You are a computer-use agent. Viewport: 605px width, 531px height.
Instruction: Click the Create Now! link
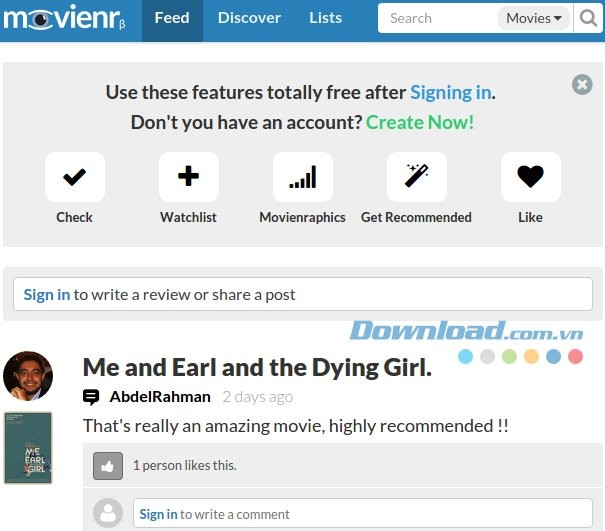pos(420,123)
